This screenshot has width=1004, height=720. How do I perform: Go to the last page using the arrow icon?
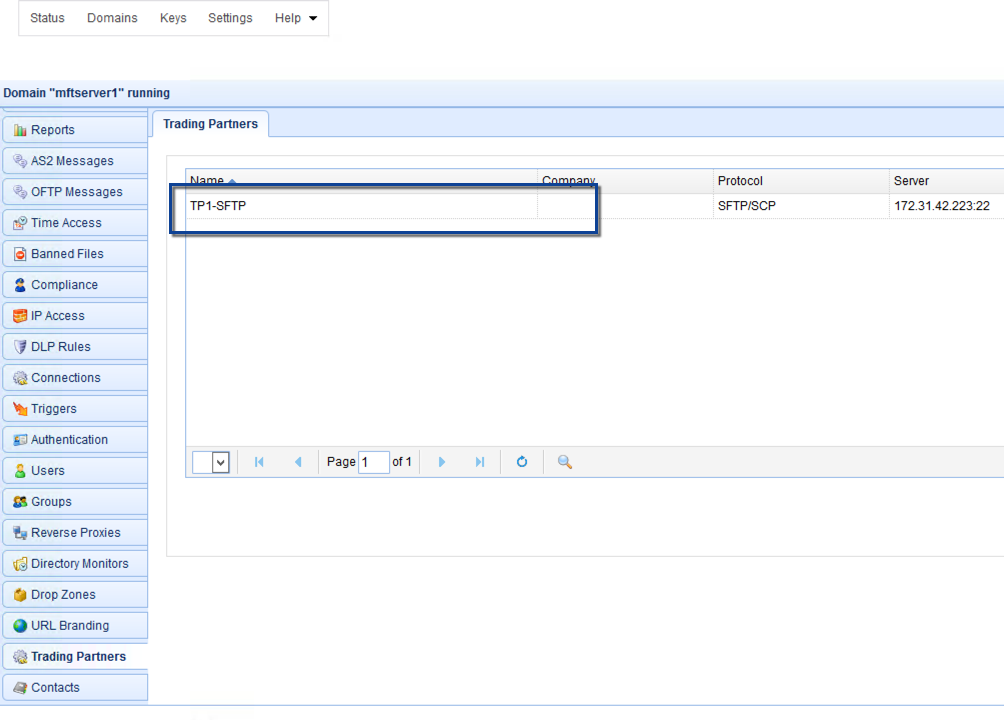tap(480, 462)
